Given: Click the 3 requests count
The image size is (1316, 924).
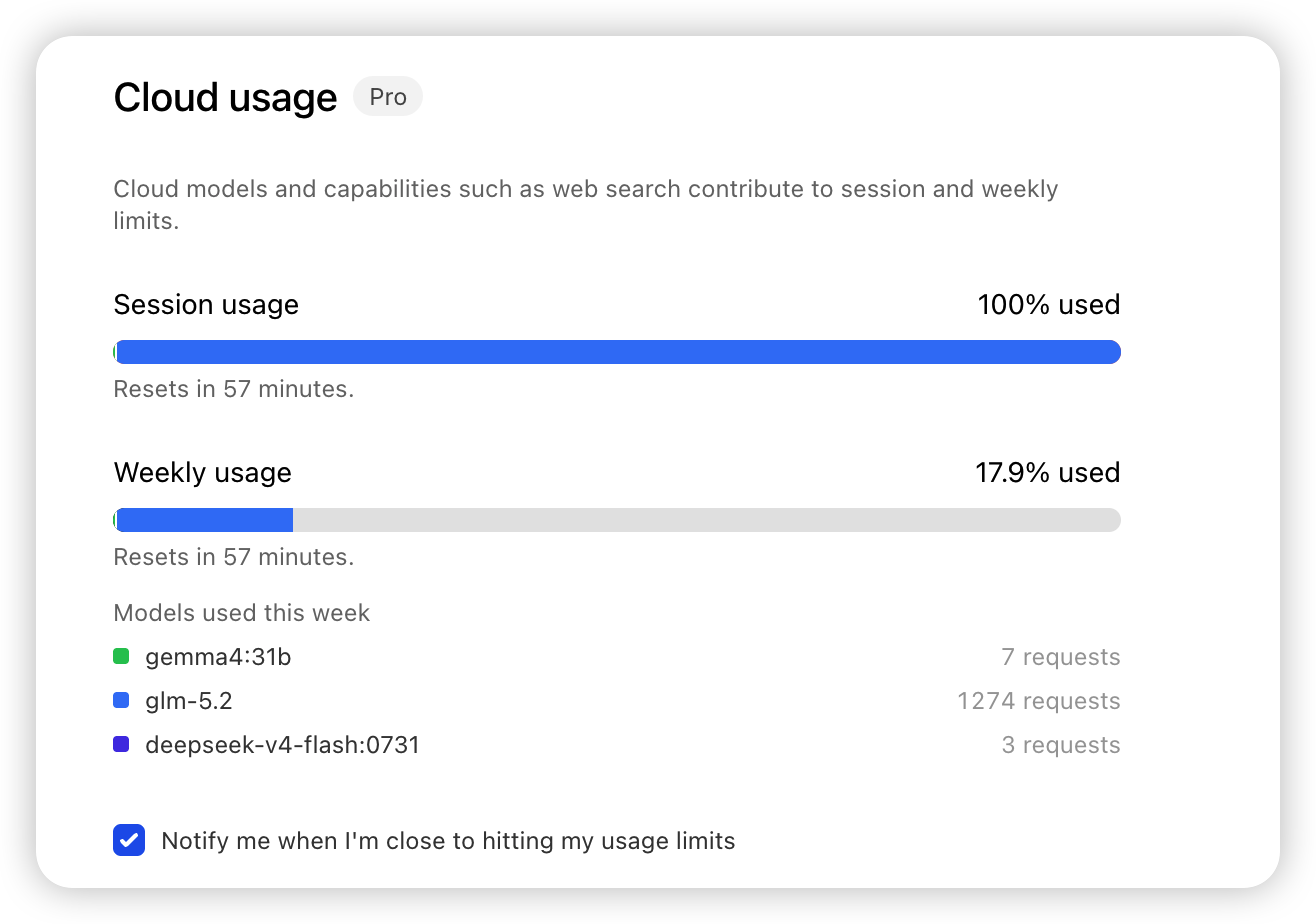Looking at the screenshot, I should pyautogui.click(x=1061, y=745).
